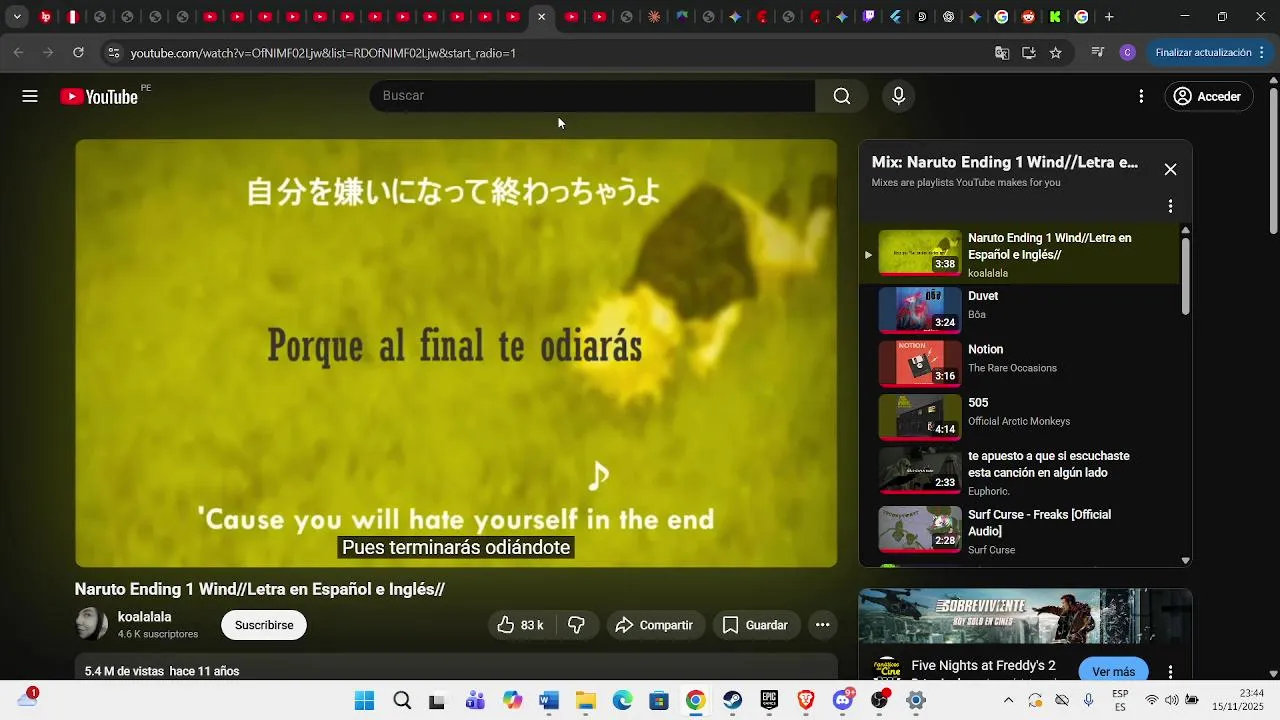
Task: Open Epic Games Launcher from taskbar
Action: tap(769, 701)
